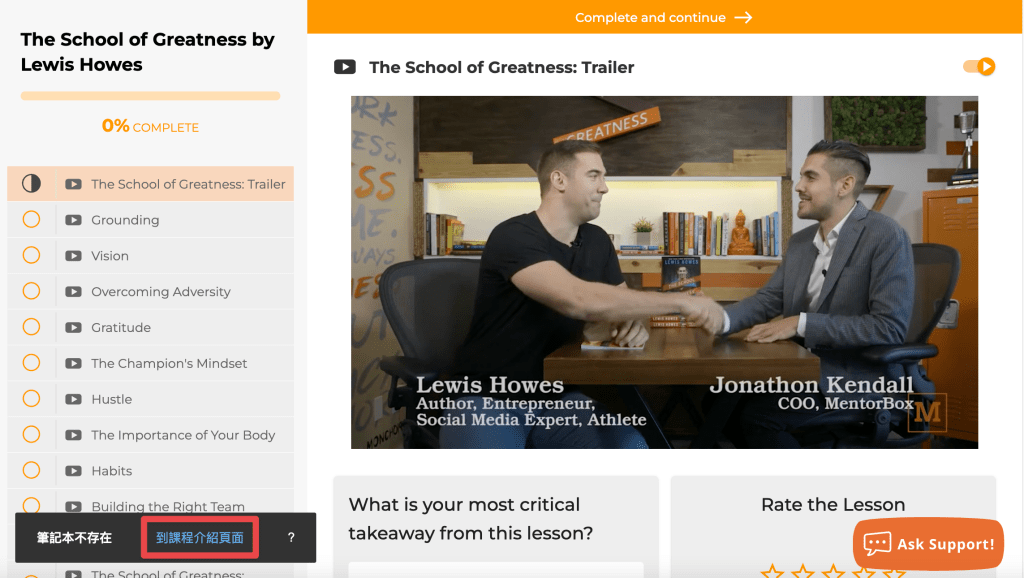Toggle the orange autoplay switch
Image resolution: width=1024 pixels, height=578 pixels.
coord(979,67)
